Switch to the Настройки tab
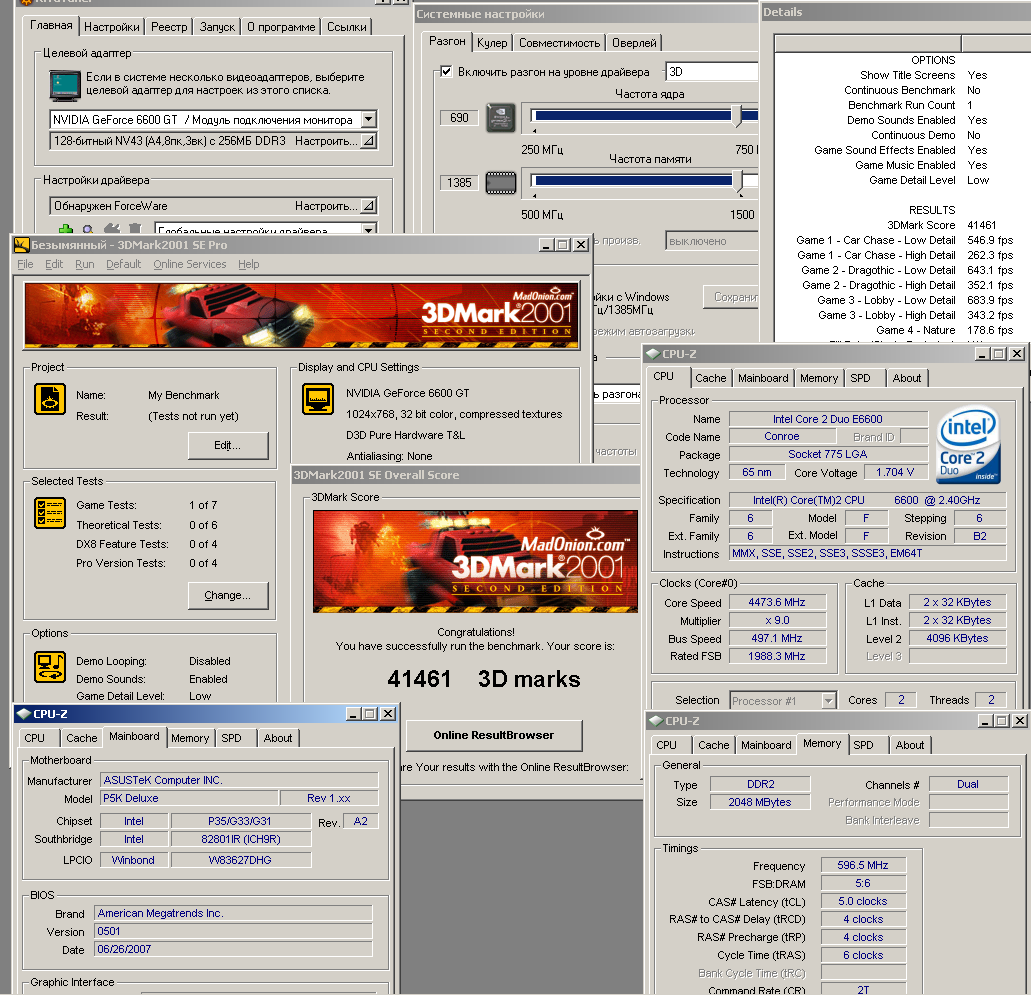1031x995 pixels. click(x=112, y=27)
